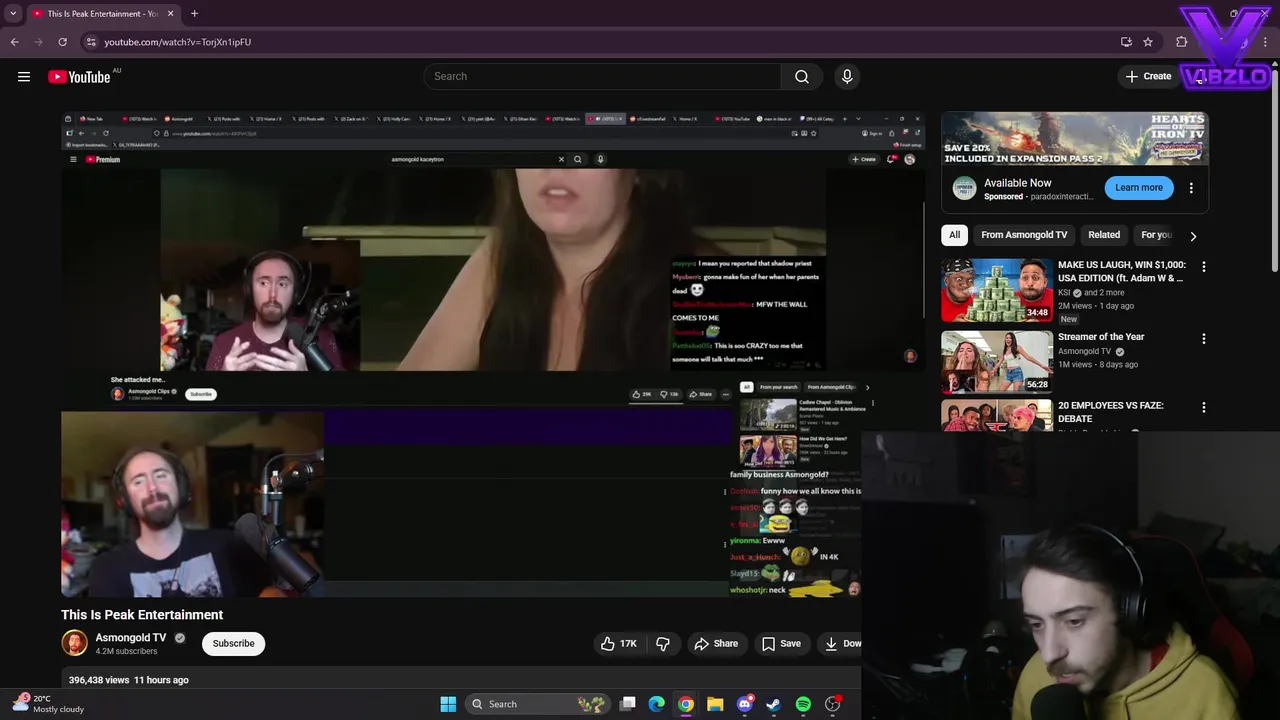The image size is (1280, 720).
Task: Click the main video player
Action: tap(493, 354)
